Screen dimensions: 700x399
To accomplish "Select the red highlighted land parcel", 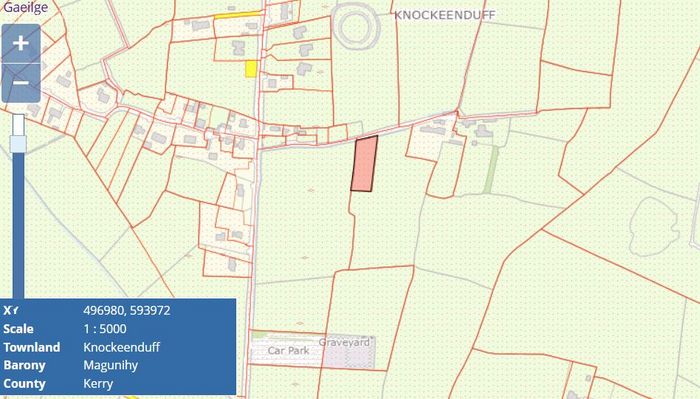I will point(364,164).
